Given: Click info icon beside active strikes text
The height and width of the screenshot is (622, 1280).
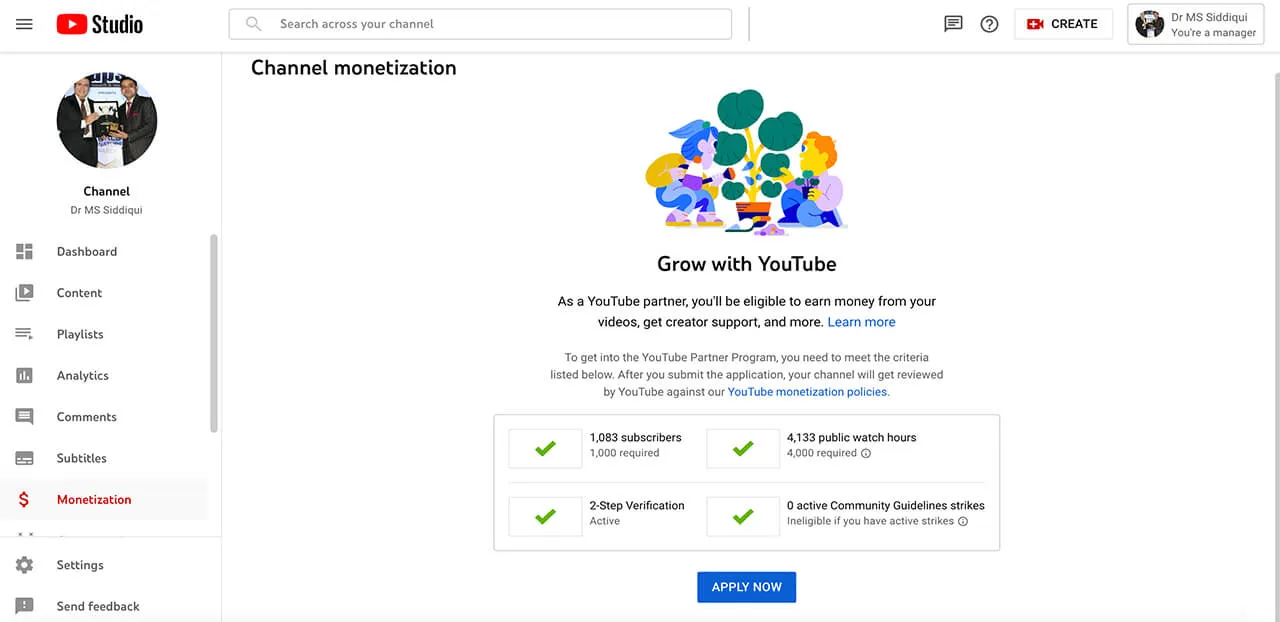Looking at the screenshot, I should [x=963, y=521].
